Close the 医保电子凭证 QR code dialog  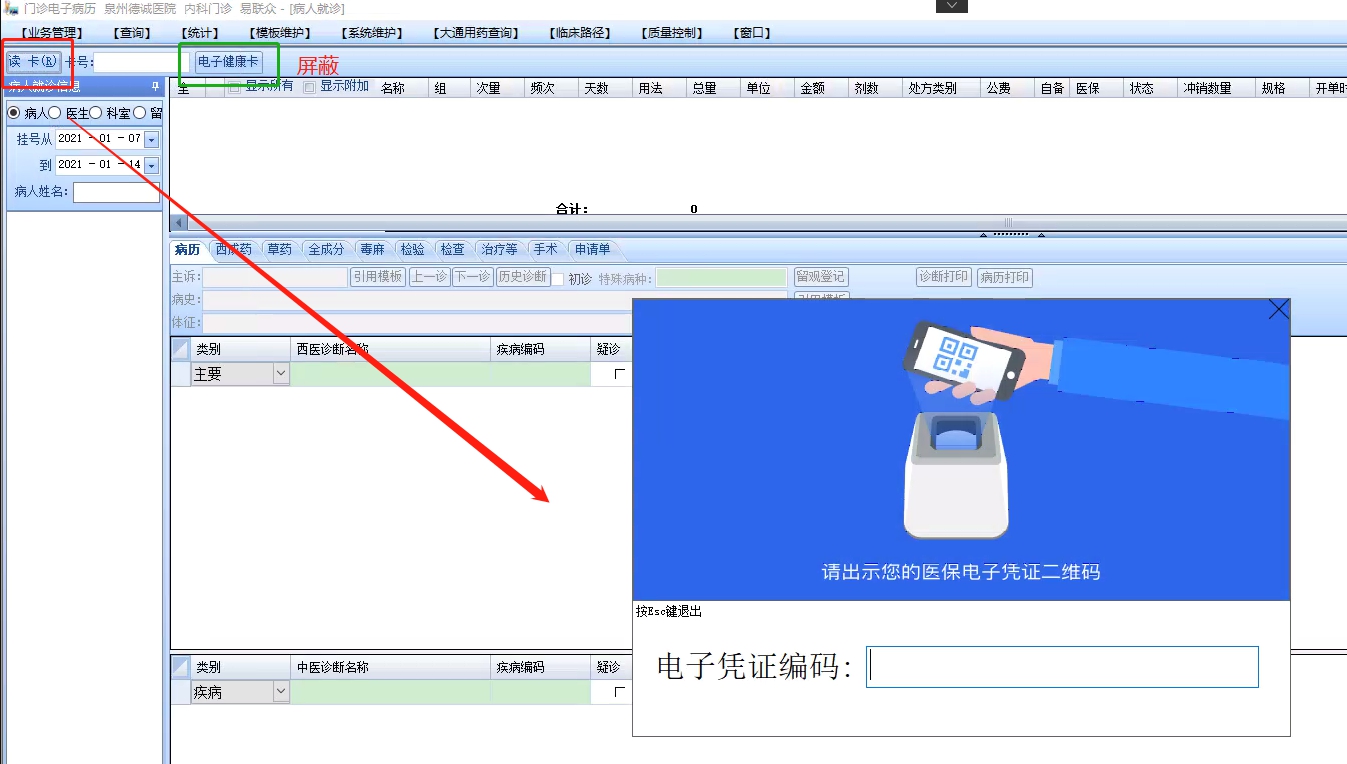click(1278, 310)
